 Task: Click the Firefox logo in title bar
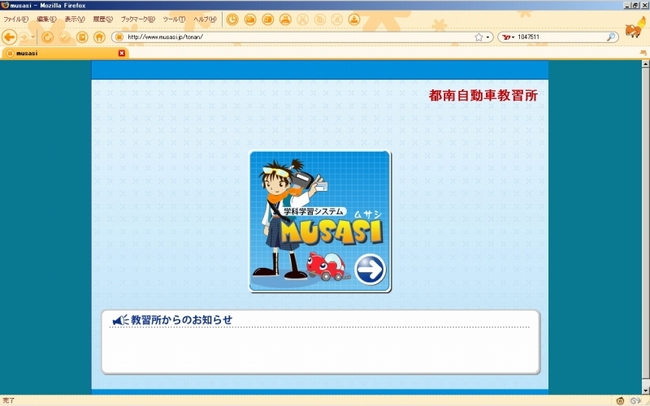pos(5,5)
